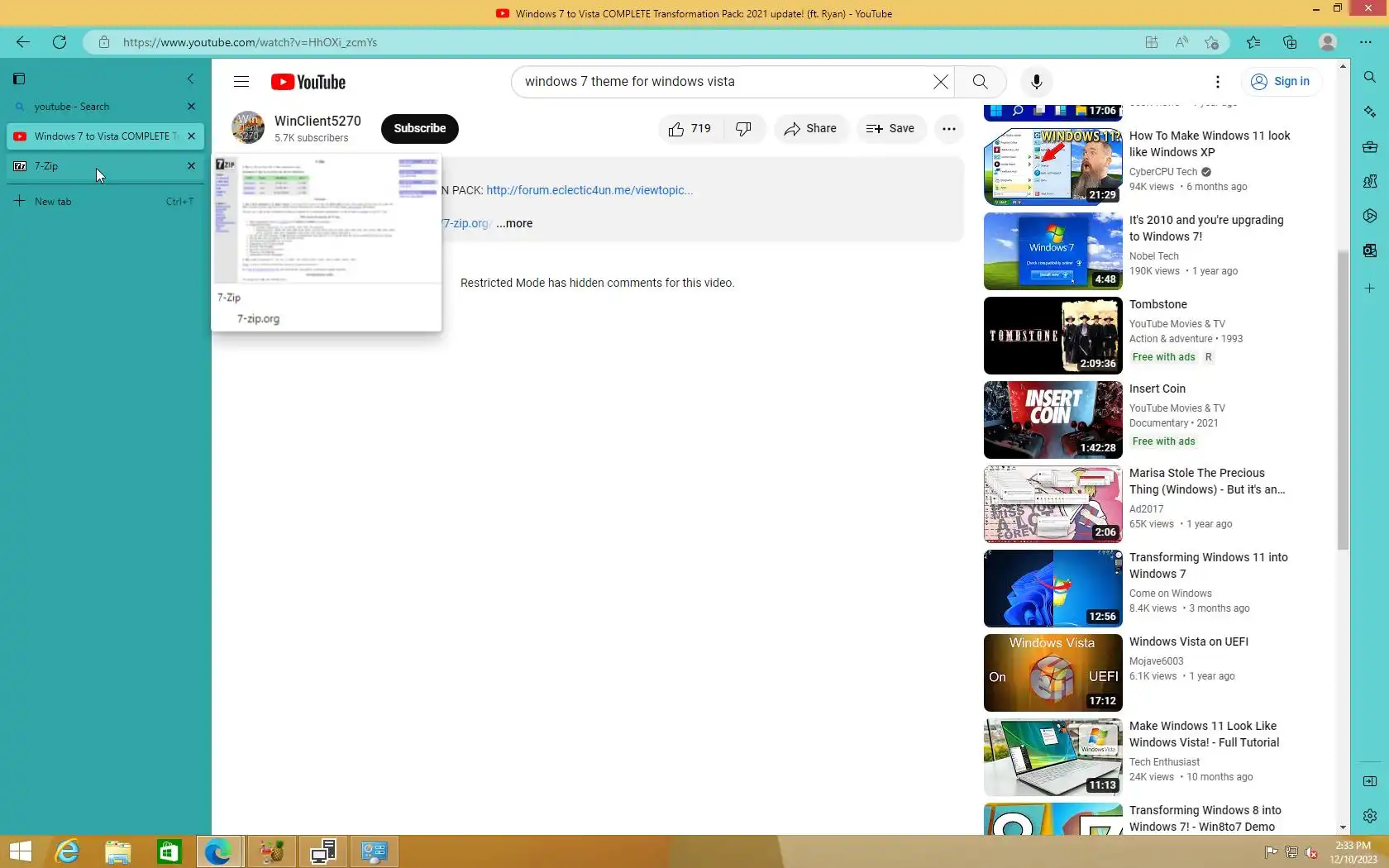Open File Explorer from the taskbar

tap(118, 851)
